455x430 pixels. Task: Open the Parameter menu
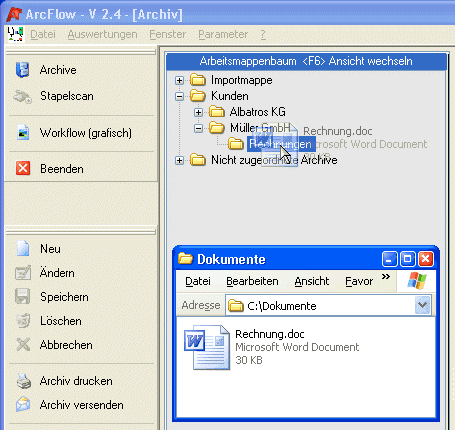tap(223, 34)
